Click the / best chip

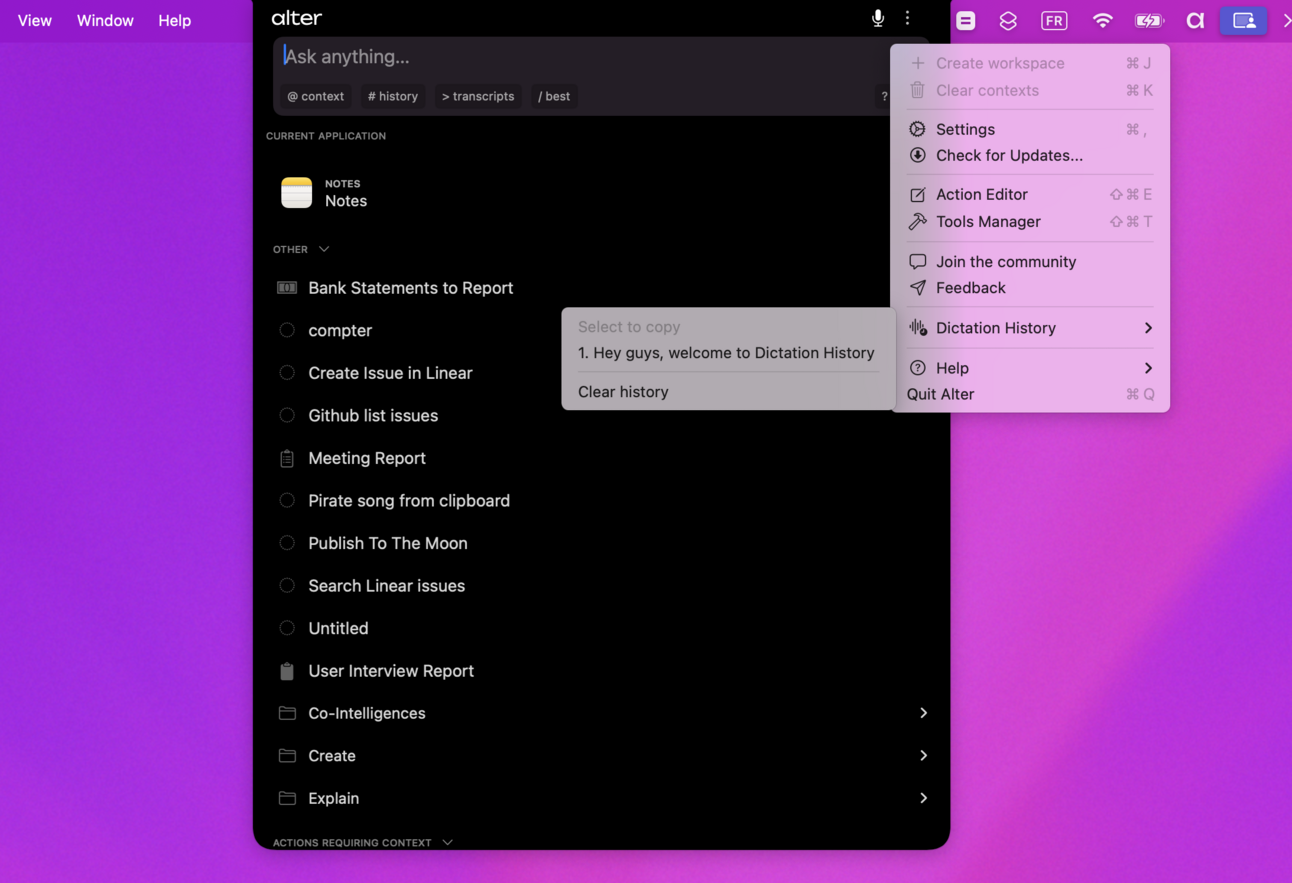point(554,96)
